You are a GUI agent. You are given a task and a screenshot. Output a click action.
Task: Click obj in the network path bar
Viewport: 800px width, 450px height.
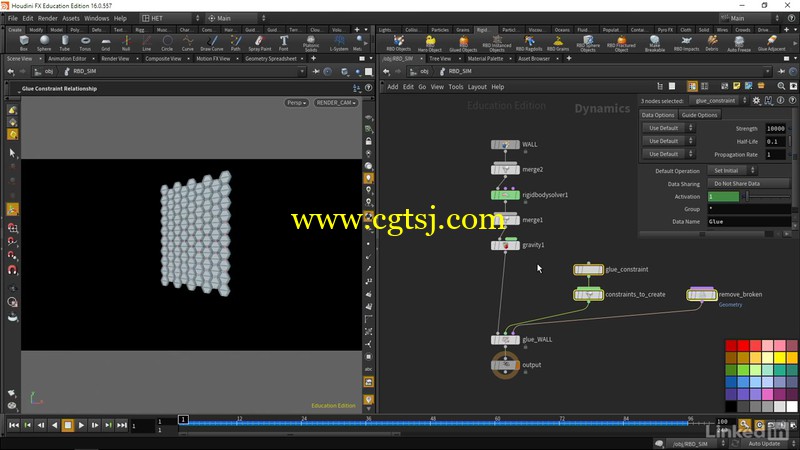[424, 71]
